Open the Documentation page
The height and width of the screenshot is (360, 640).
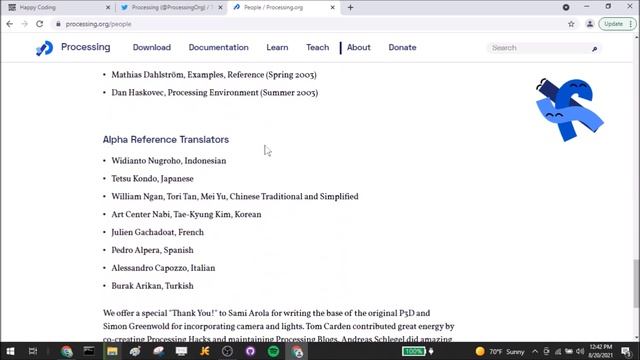pos(218,47)
